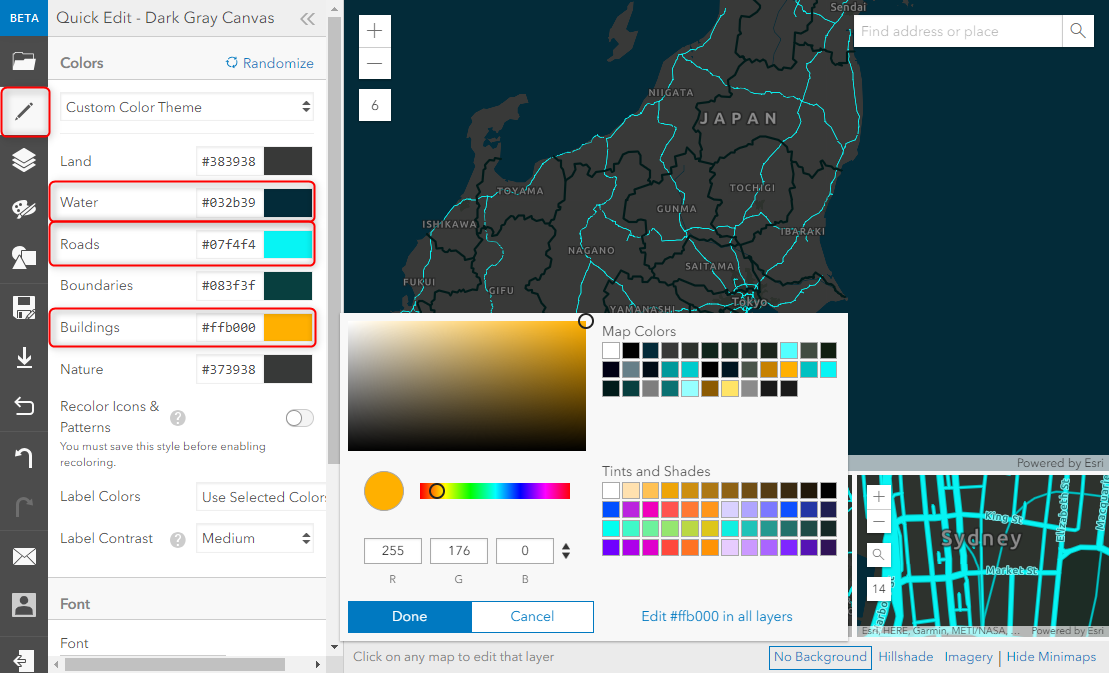Click the Randomize colors link
The width and height of the screenshot is (1109, 673).
pyautogui.click(x=269, y=63)
